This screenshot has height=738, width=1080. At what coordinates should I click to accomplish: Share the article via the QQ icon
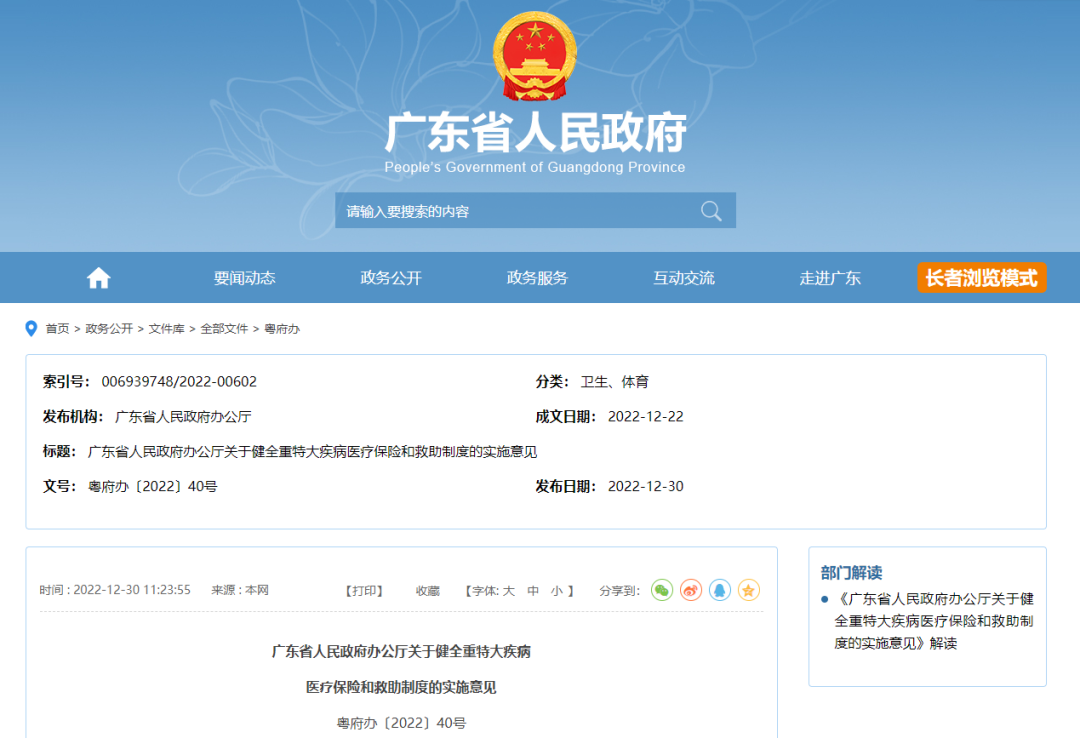[x=719, y=590]
